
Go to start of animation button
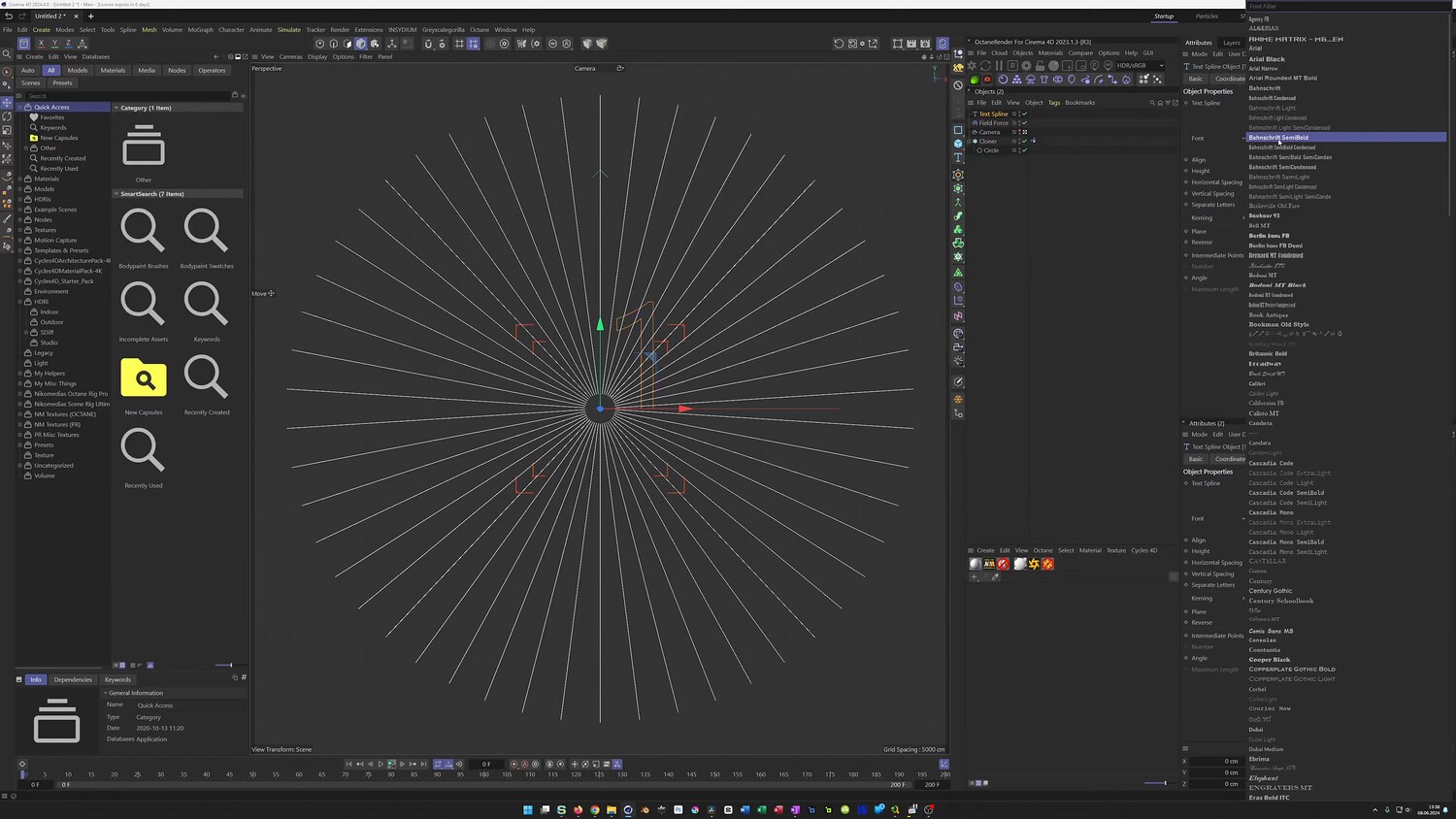(348, 765)
